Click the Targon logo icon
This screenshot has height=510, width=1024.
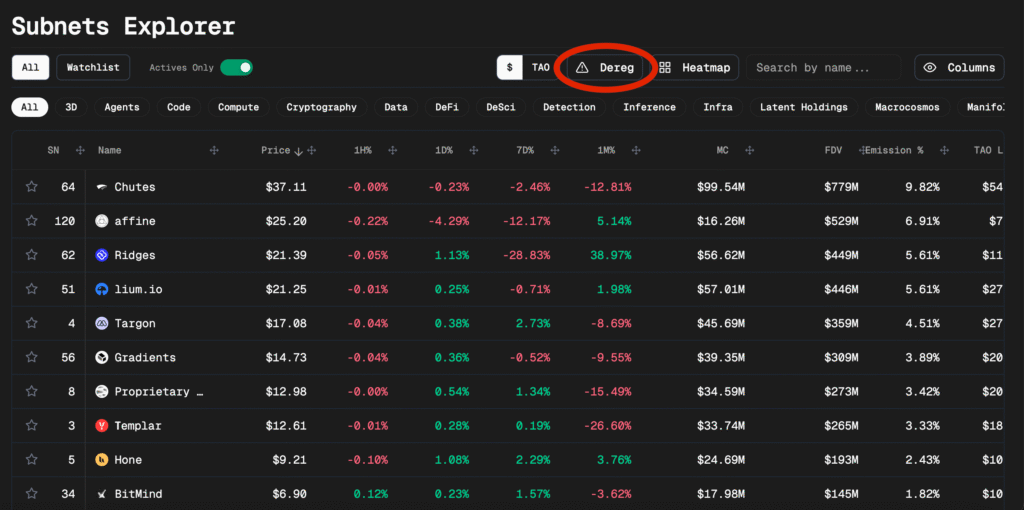pos(101,323)
